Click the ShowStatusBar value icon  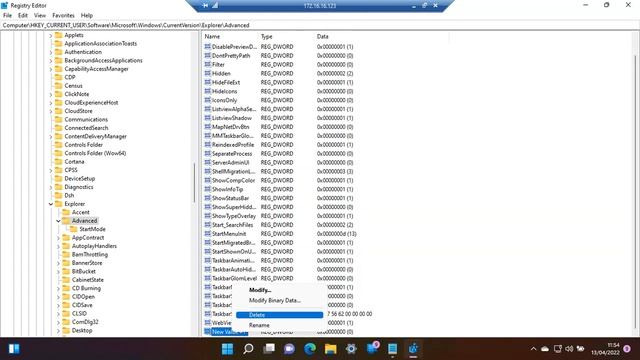click(207, 198)
